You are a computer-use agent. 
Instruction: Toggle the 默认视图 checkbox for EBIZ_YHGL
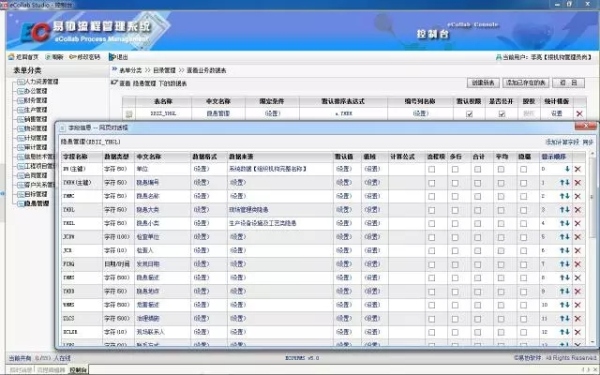tap(469, 114)
